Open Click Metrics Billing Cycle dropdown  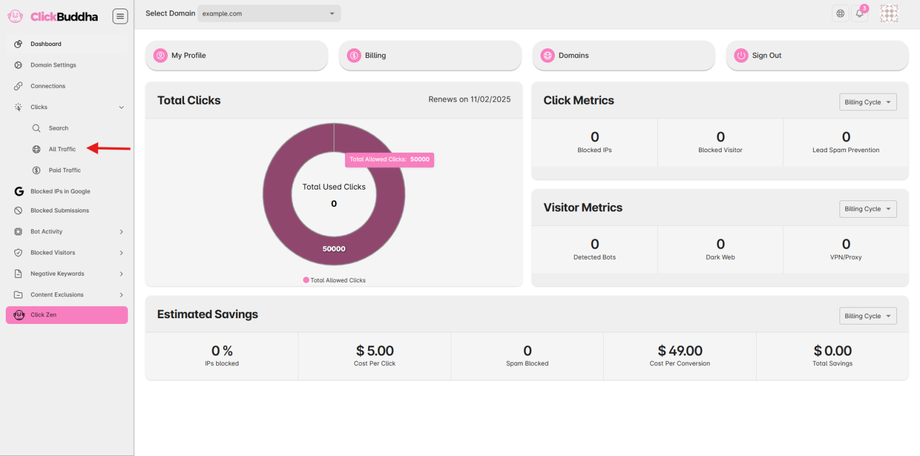coord(868,102)
